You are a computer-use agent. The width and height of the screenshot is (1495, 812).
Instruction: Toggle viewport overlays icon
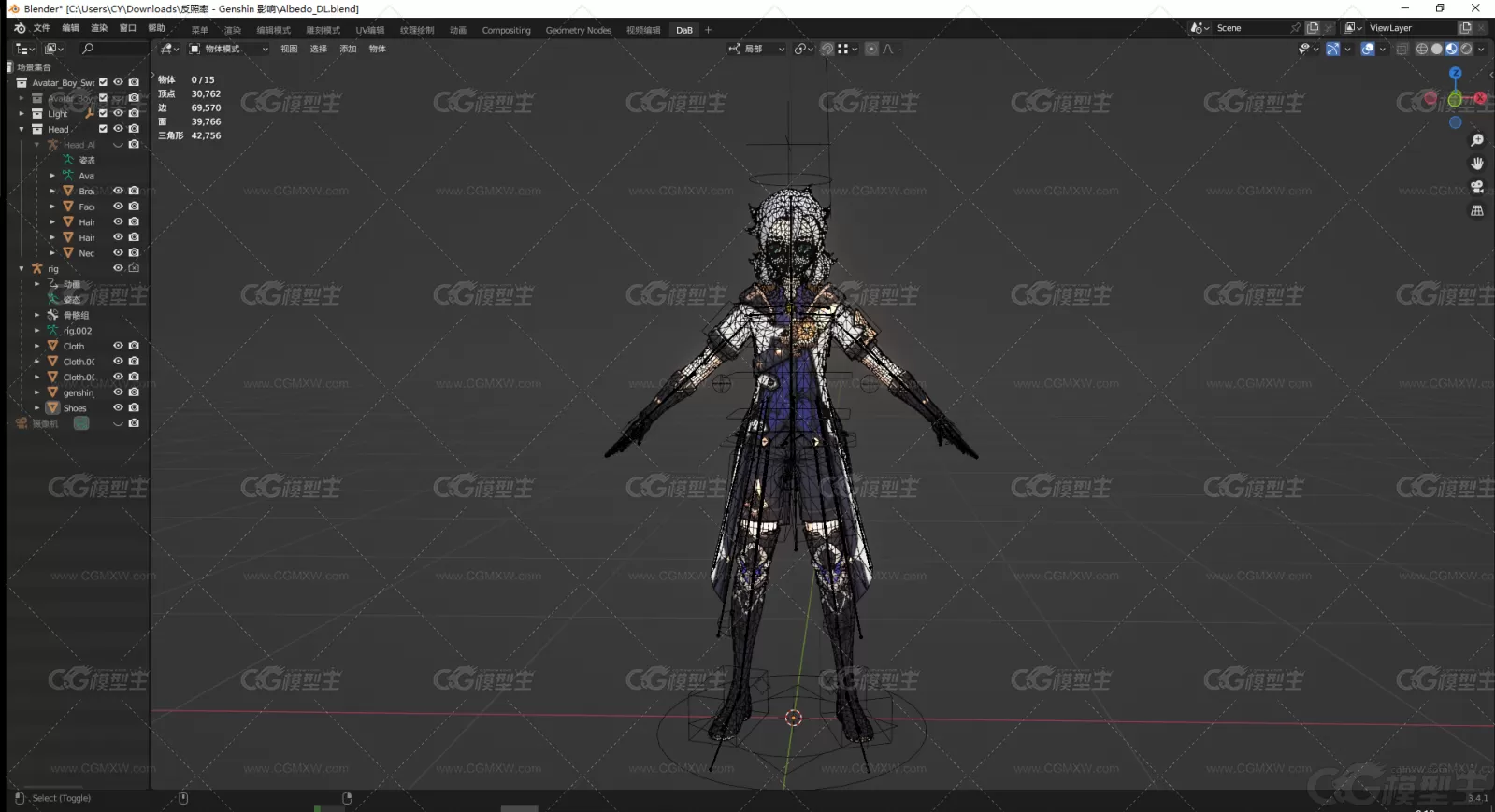pyautogui.click(x=1368, y=49)
